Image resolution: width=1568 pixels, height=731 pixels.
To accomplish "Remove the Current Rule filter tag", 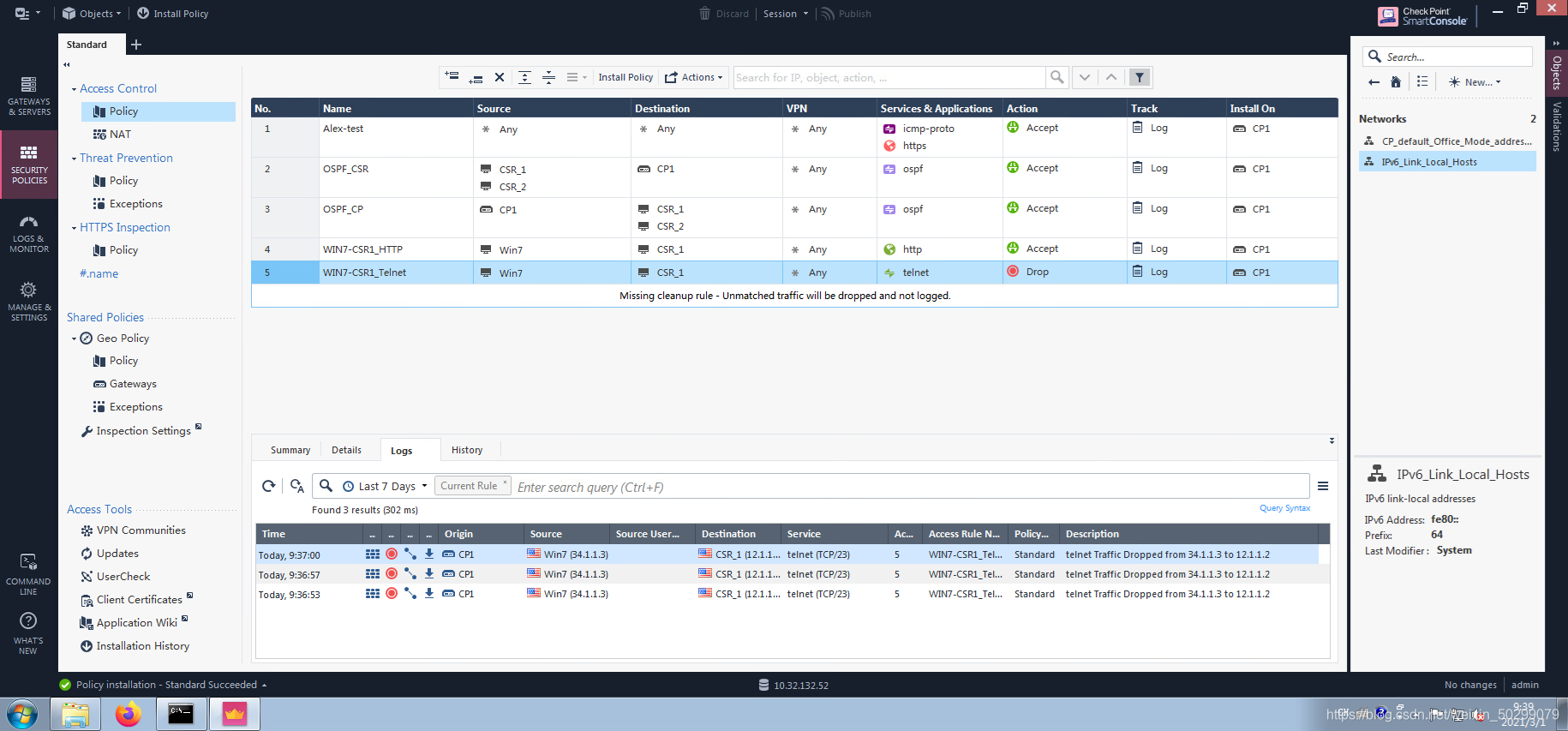I will [x=505, y=482].
